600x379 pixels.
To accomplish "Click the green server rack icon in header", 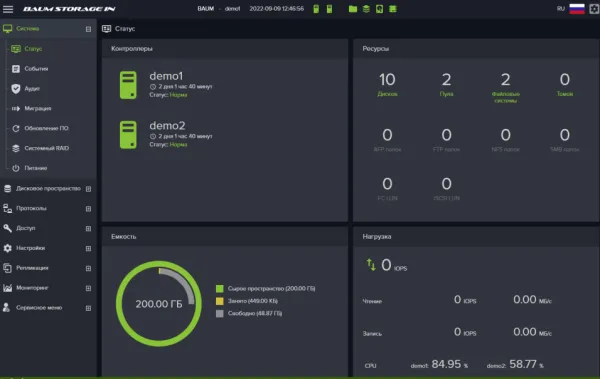I will 393,9.
